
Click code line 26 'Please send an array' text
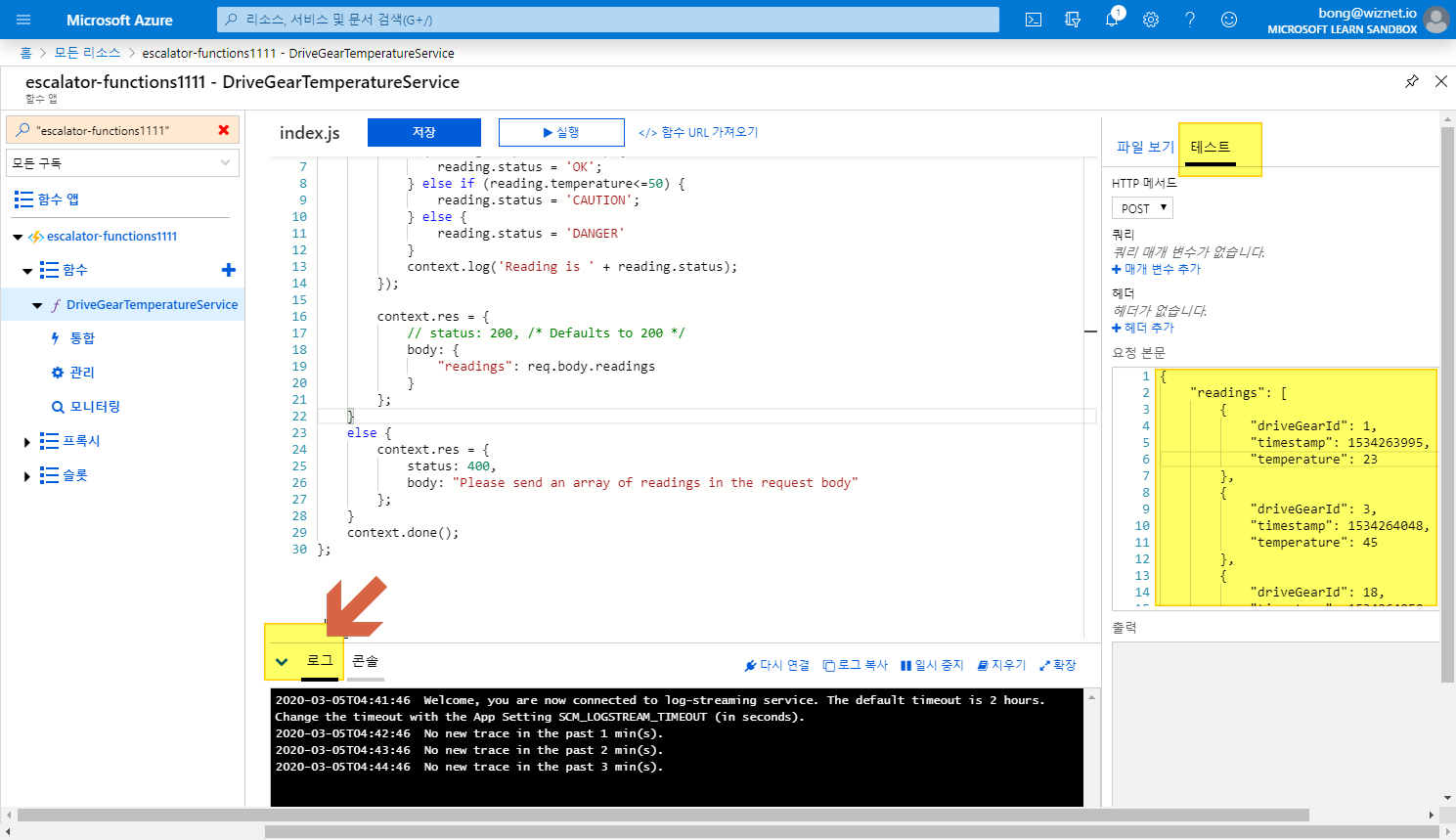[x=655, y=483]
